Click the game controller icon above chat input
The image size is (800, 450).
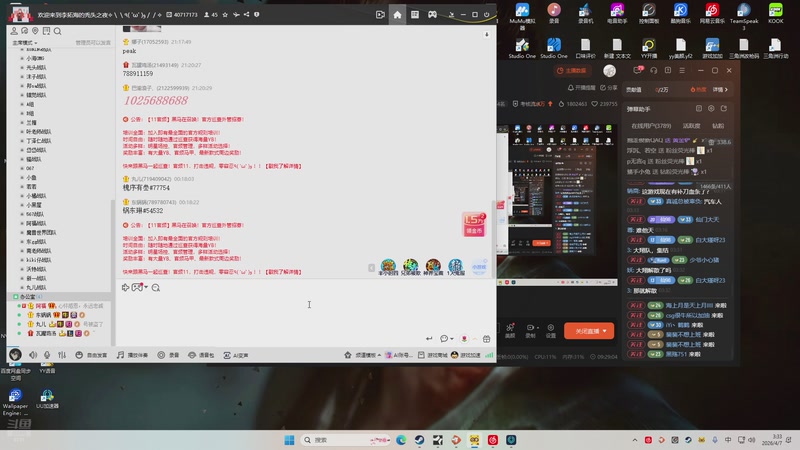tap(137, 288)
